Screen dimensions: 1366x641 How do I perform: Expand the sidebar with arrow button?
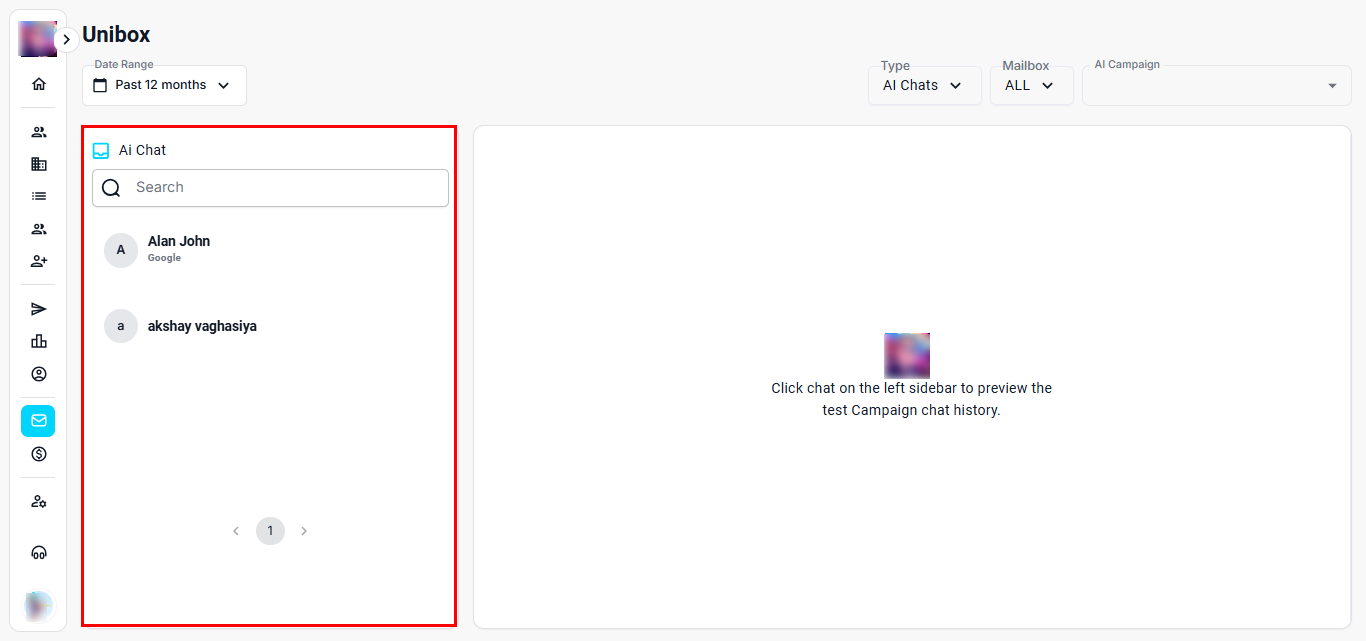66,40
